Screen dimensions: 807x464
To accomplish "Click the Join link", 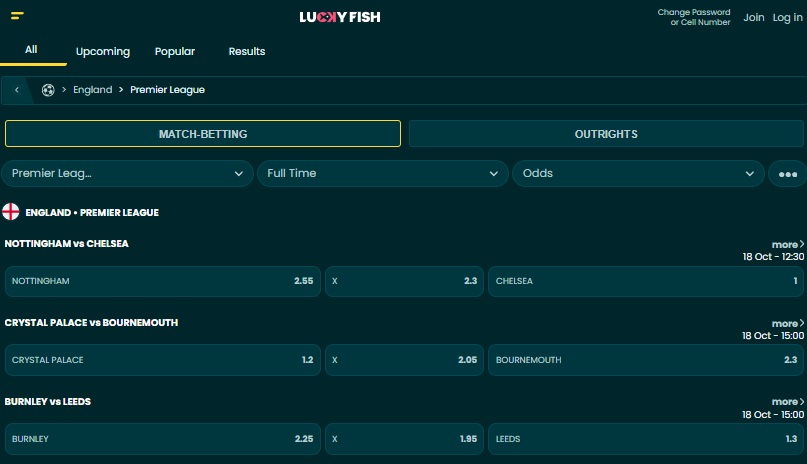I will pos(754,18).
